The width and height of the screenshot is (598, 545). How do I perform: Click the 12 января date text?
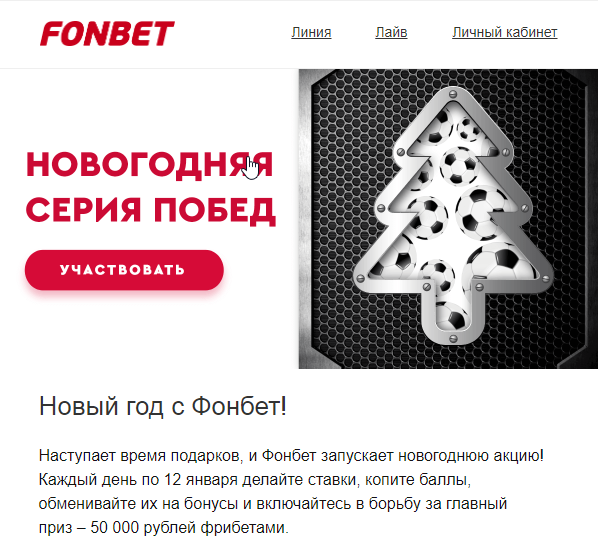click(x=201, y=480)
